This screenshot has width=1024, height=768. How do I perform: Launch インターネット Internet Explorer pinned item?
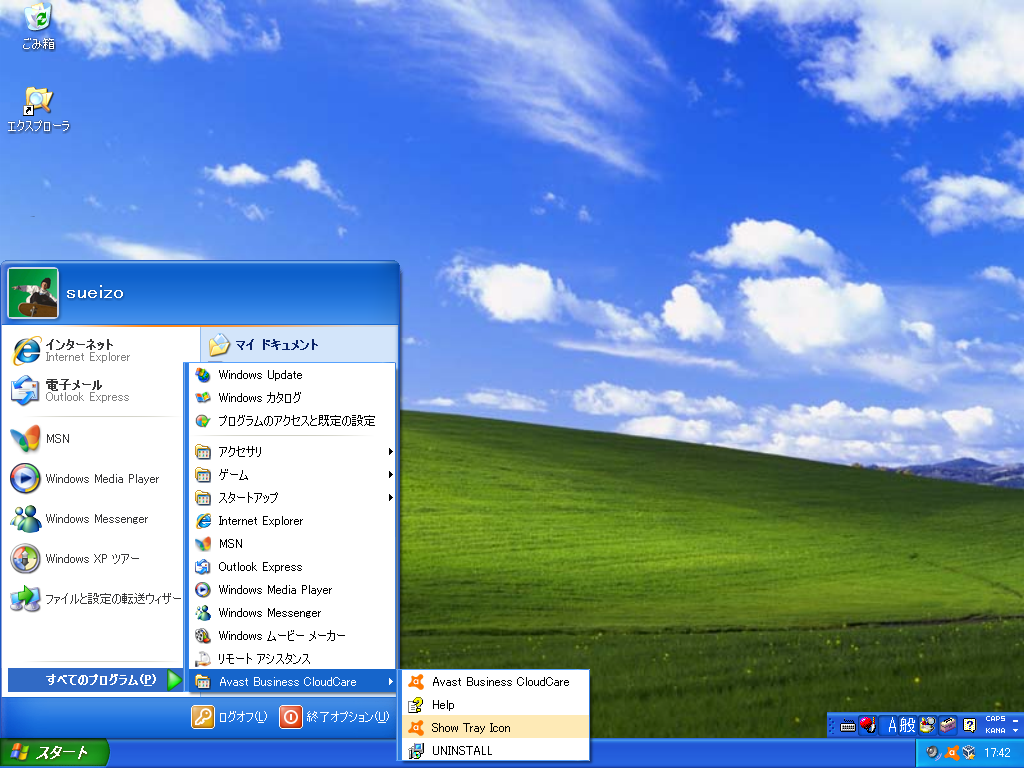[95, 351]
